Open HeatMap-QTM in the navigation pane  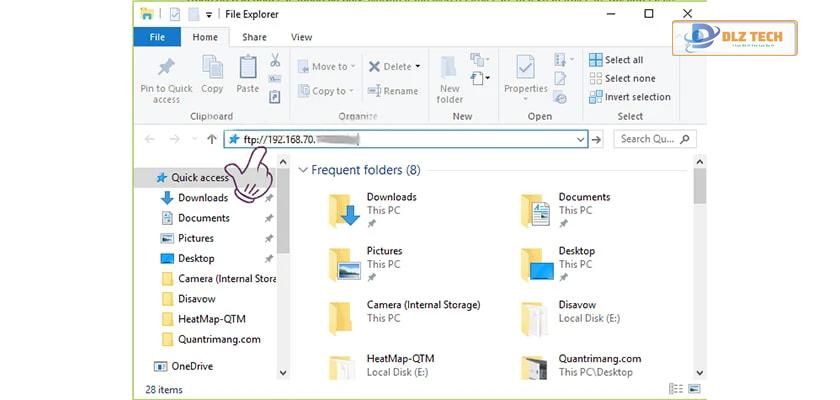[212, 319]
